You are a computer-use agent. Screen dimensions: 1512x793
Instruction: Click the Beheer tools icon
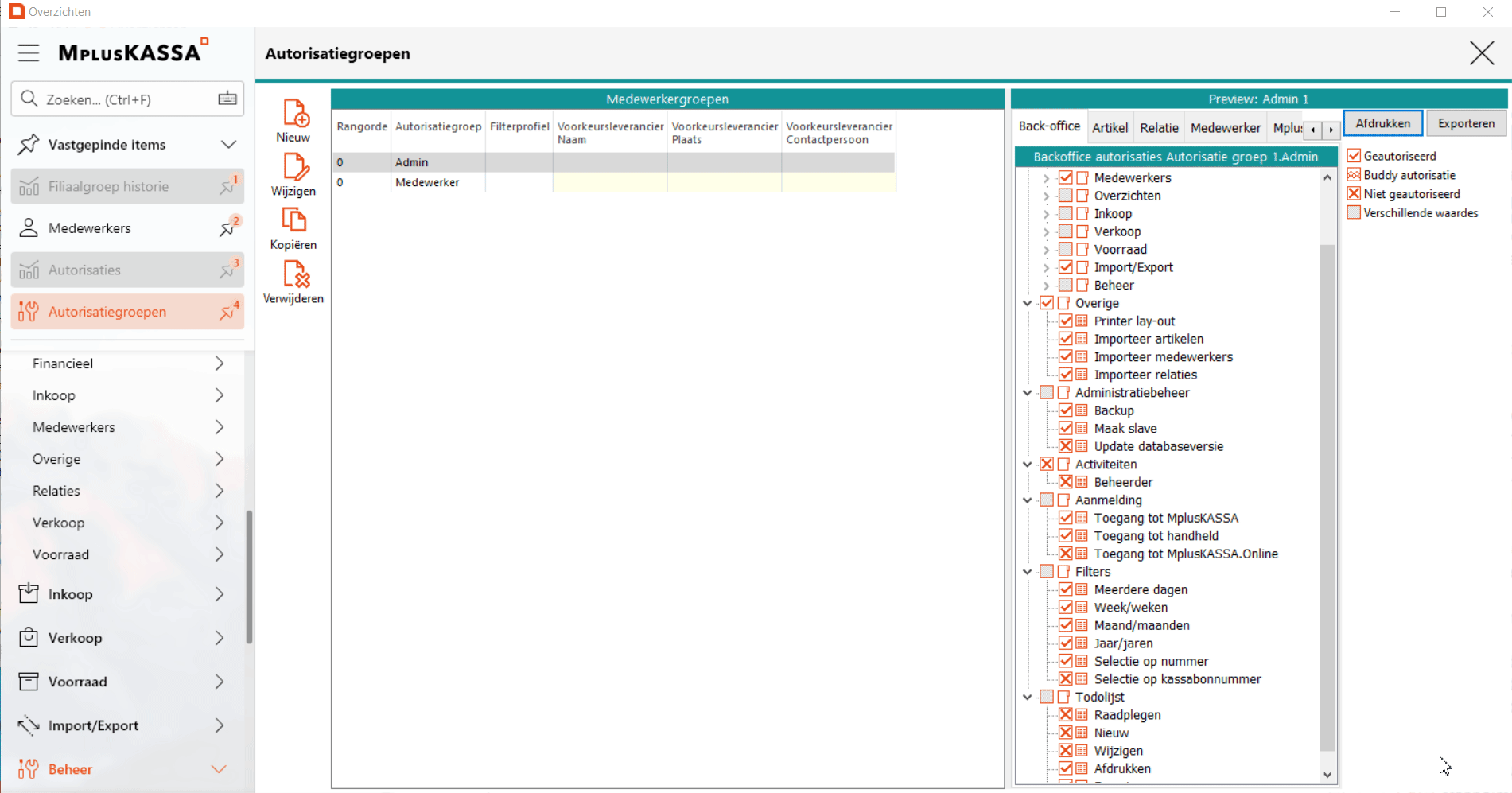tap(29, 768)
